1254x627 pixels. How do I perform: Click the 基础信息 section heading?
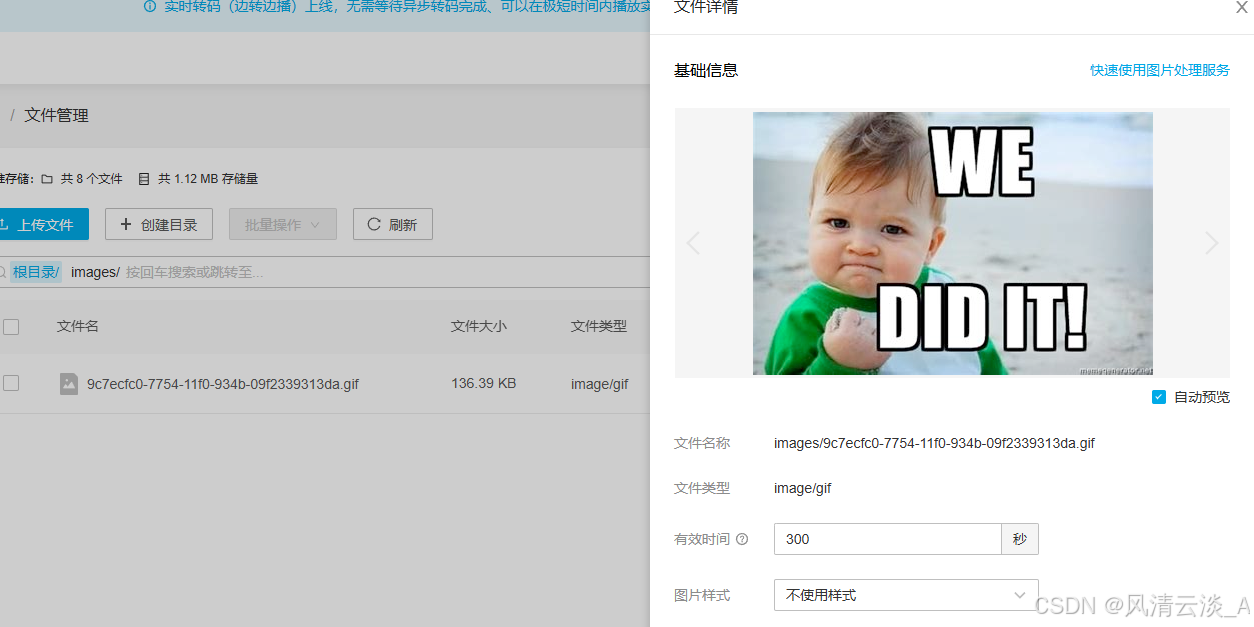pos(706,70)
